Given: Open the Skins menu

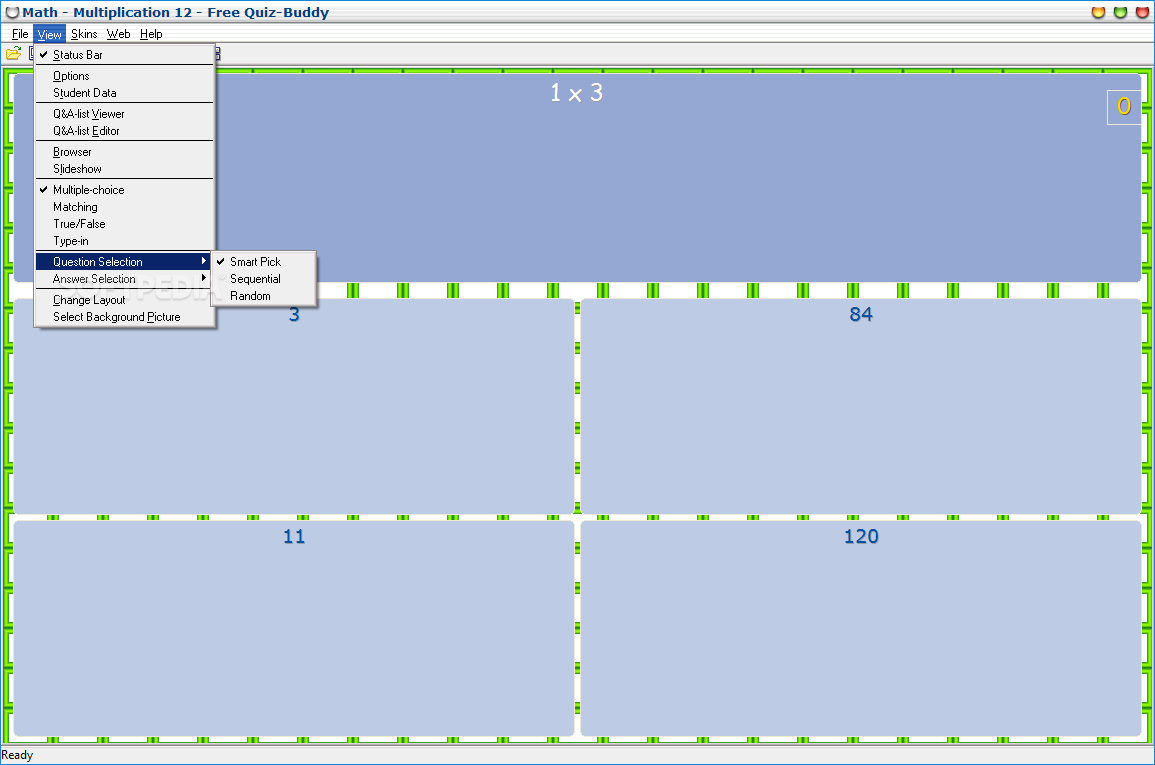Looking at the screenshot, I should click(x=84, y=34).
